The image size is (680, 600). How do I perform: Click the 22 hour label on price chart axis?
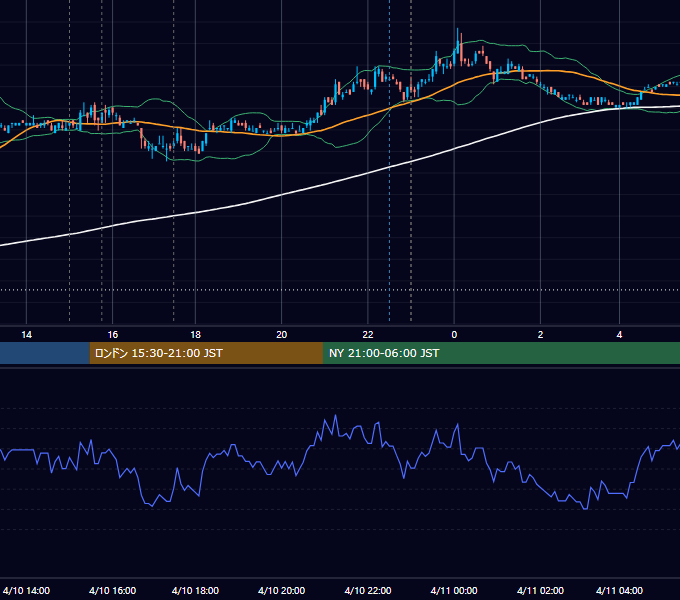368,335
